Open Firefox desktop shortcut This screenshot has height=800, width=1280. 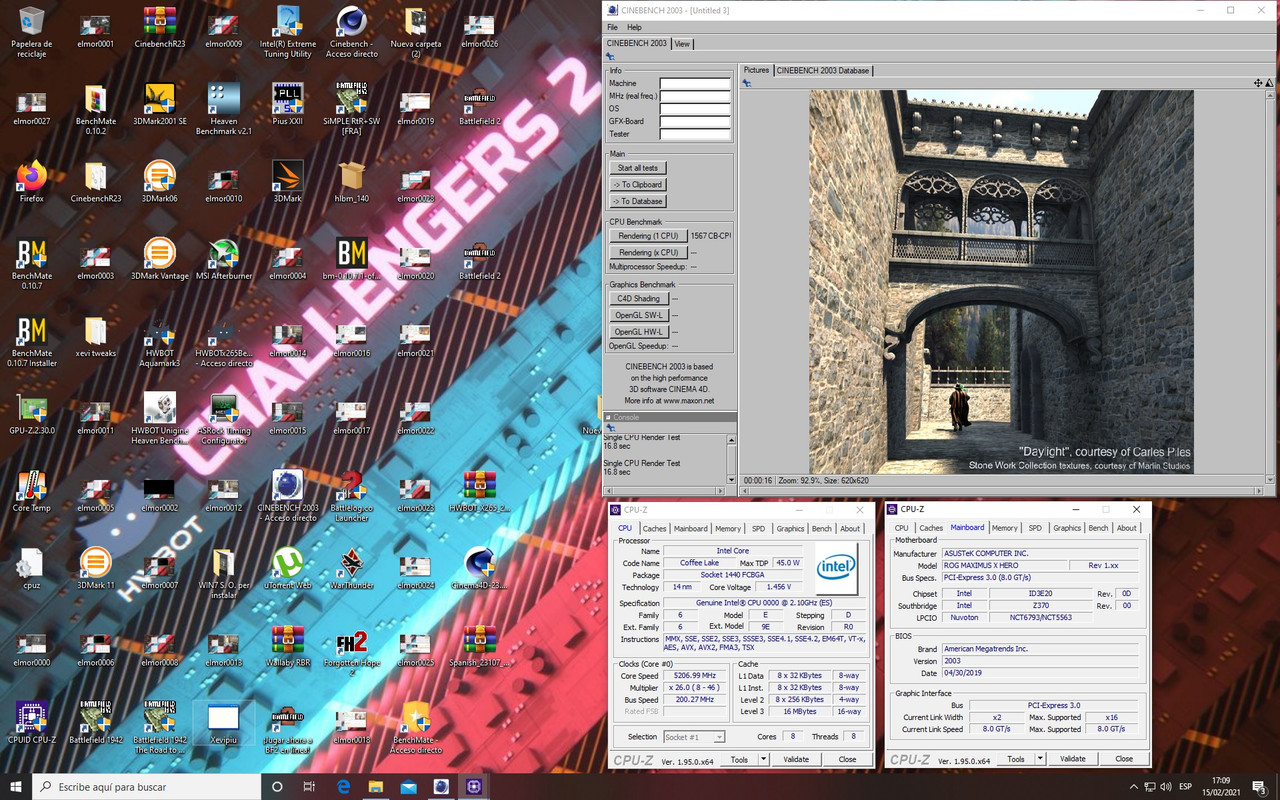coord(31,181)
